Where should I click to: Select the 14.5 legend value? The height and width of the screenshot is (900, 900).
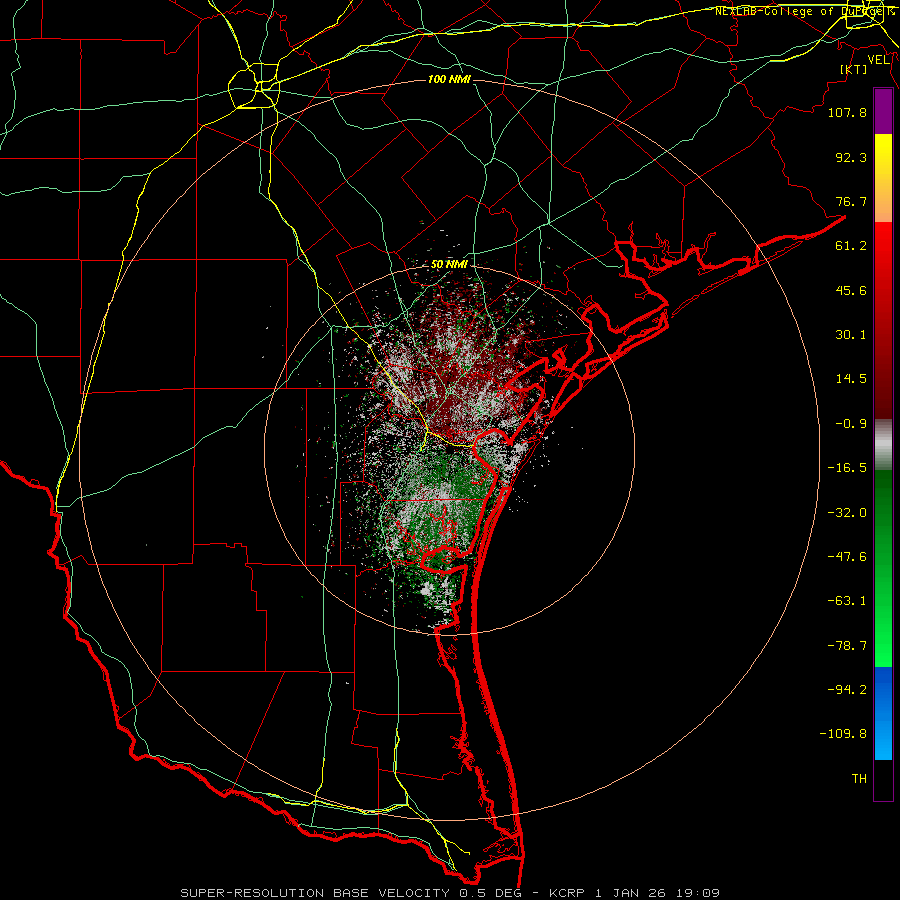(x=851, y=379)
